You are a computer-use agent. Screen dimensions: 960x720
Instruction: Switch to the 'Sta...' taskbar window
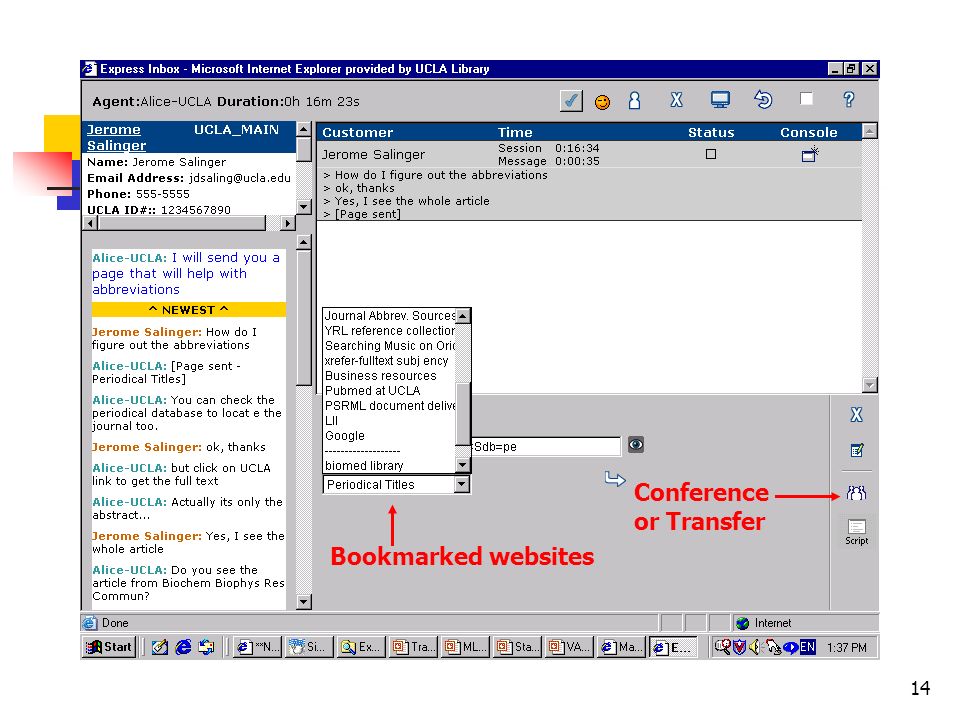(x=517, y=647)
